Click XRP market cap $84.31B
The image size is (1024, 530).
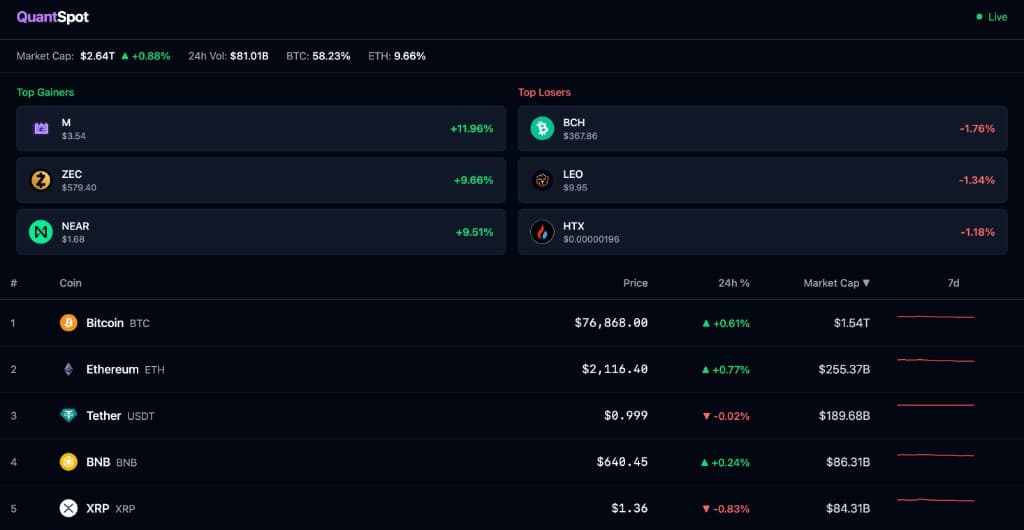tap(848, 508)
